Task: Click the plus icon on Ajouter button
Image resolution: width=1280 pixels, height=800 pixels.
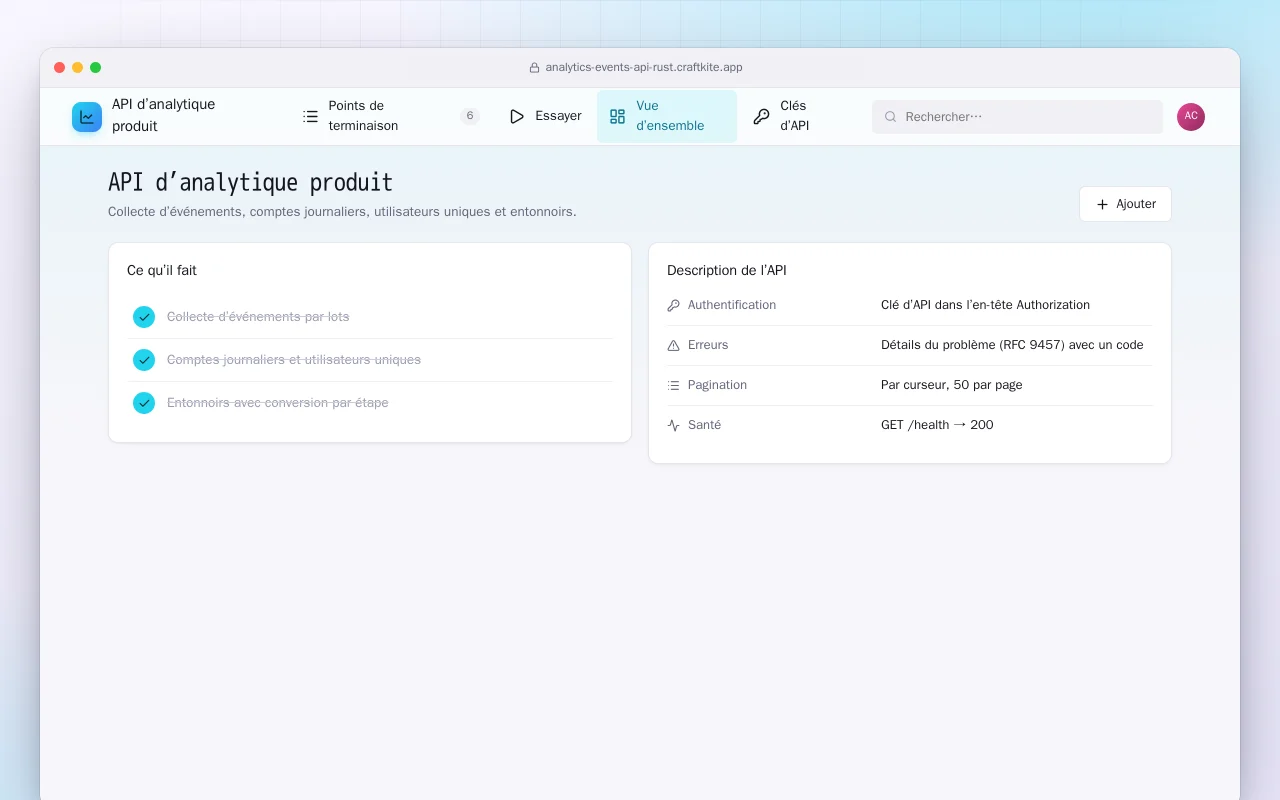Action: 1103,204
